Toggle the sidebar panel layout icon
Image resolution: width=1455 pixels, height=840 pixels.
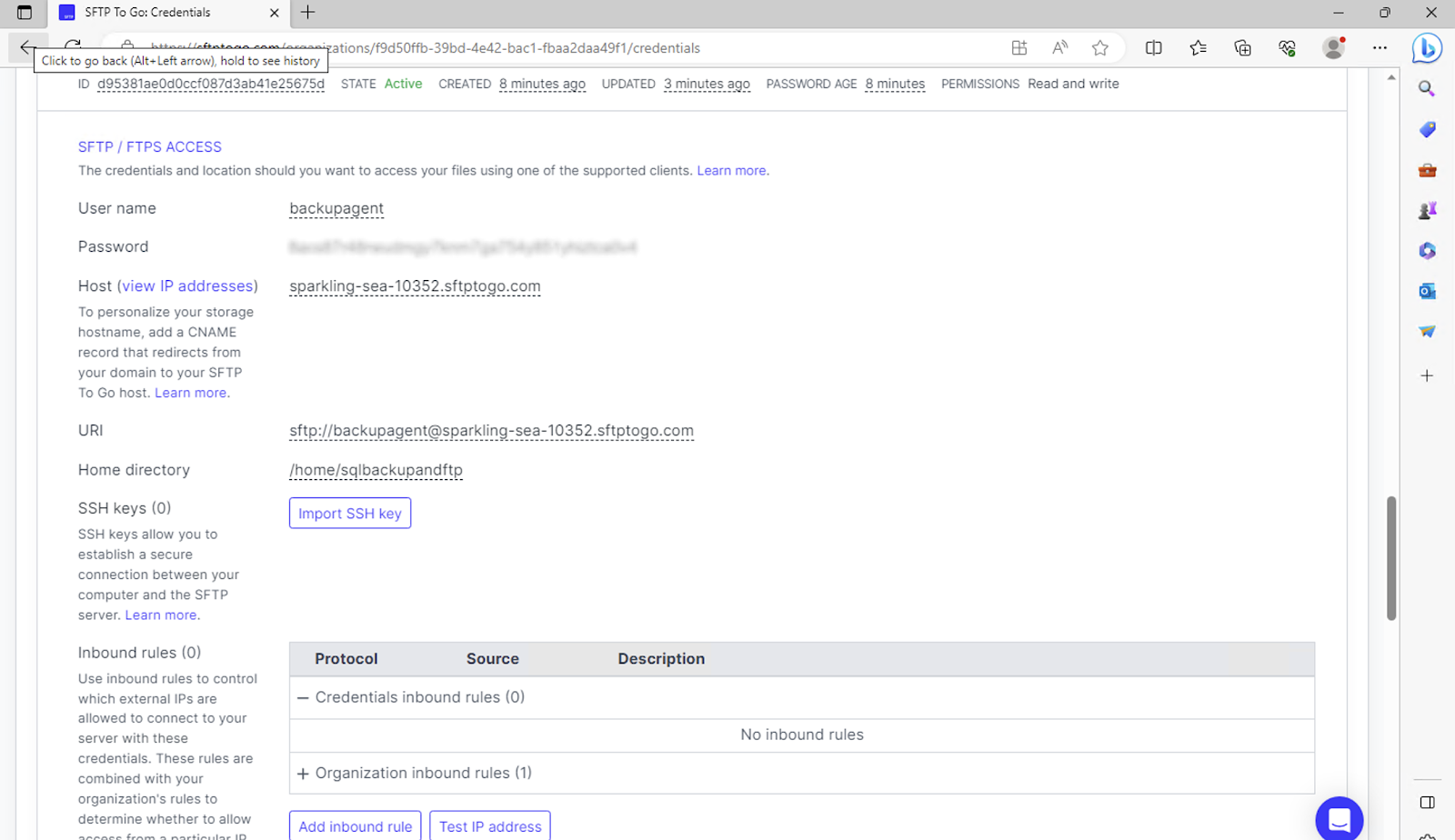click(1427, 803)
